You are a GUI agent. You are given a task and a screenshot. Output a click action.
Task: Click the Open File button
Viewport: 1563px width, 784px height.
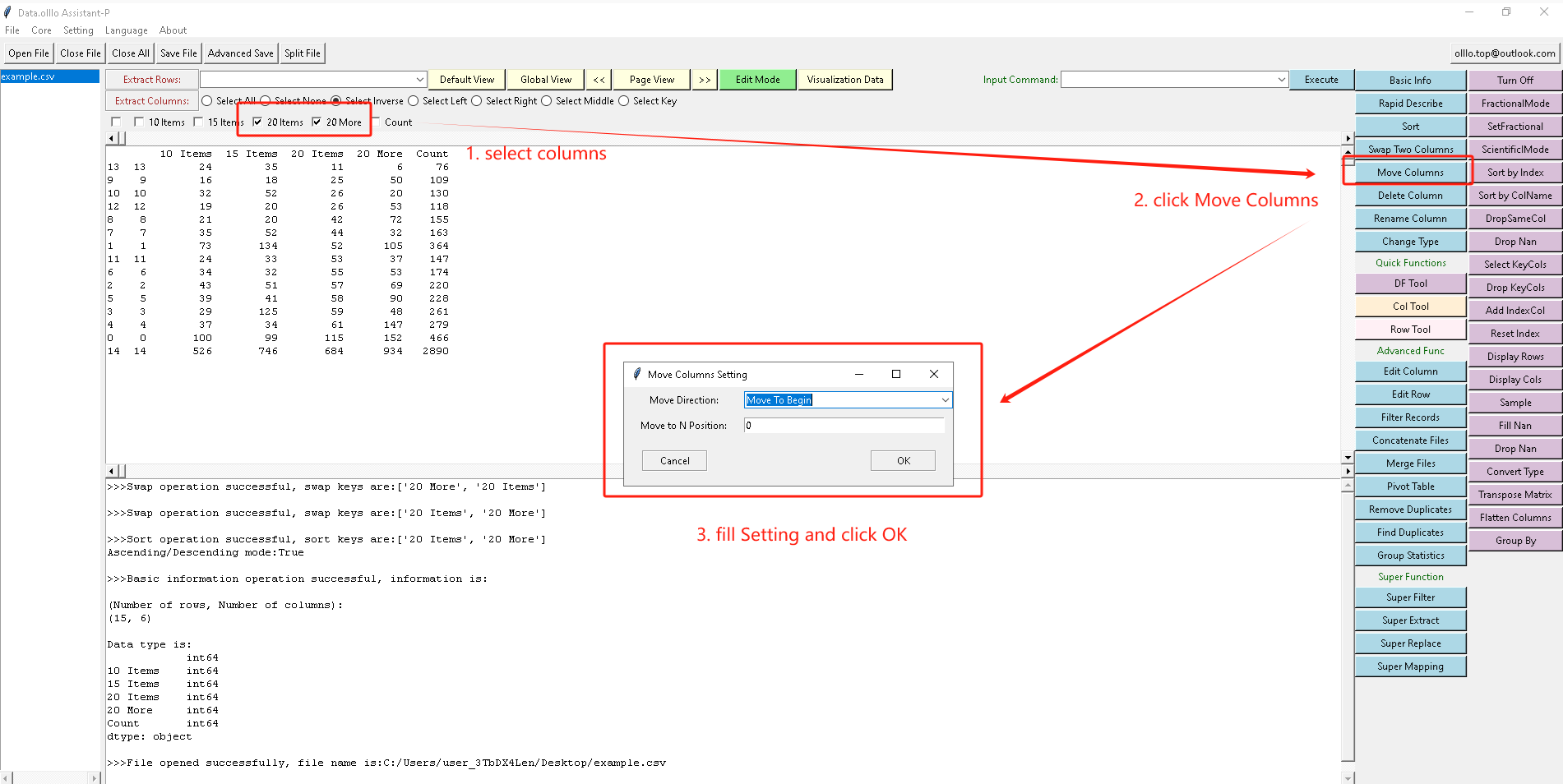(29, 53)
